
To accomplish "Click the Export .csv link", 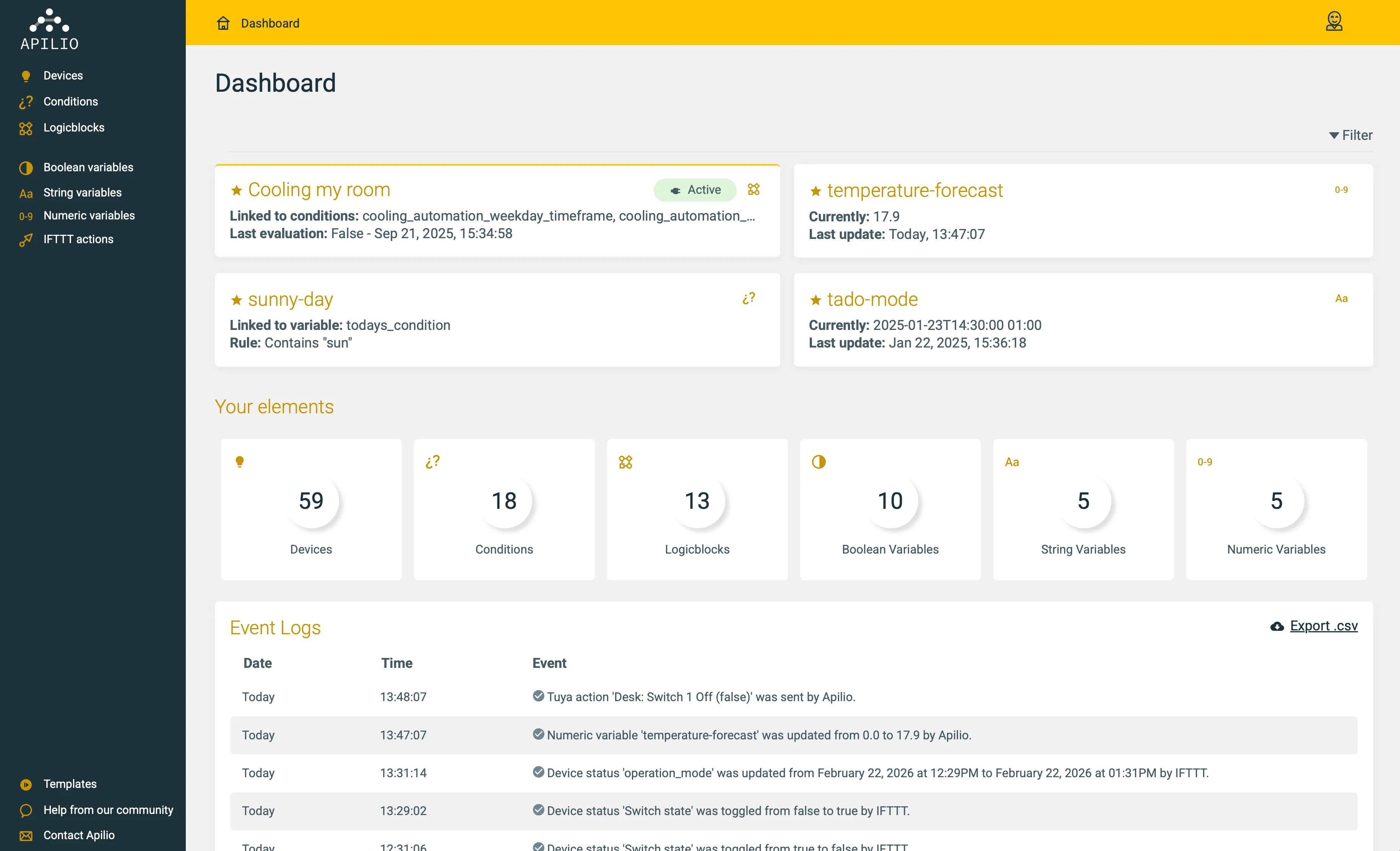I will [1323, 627].
